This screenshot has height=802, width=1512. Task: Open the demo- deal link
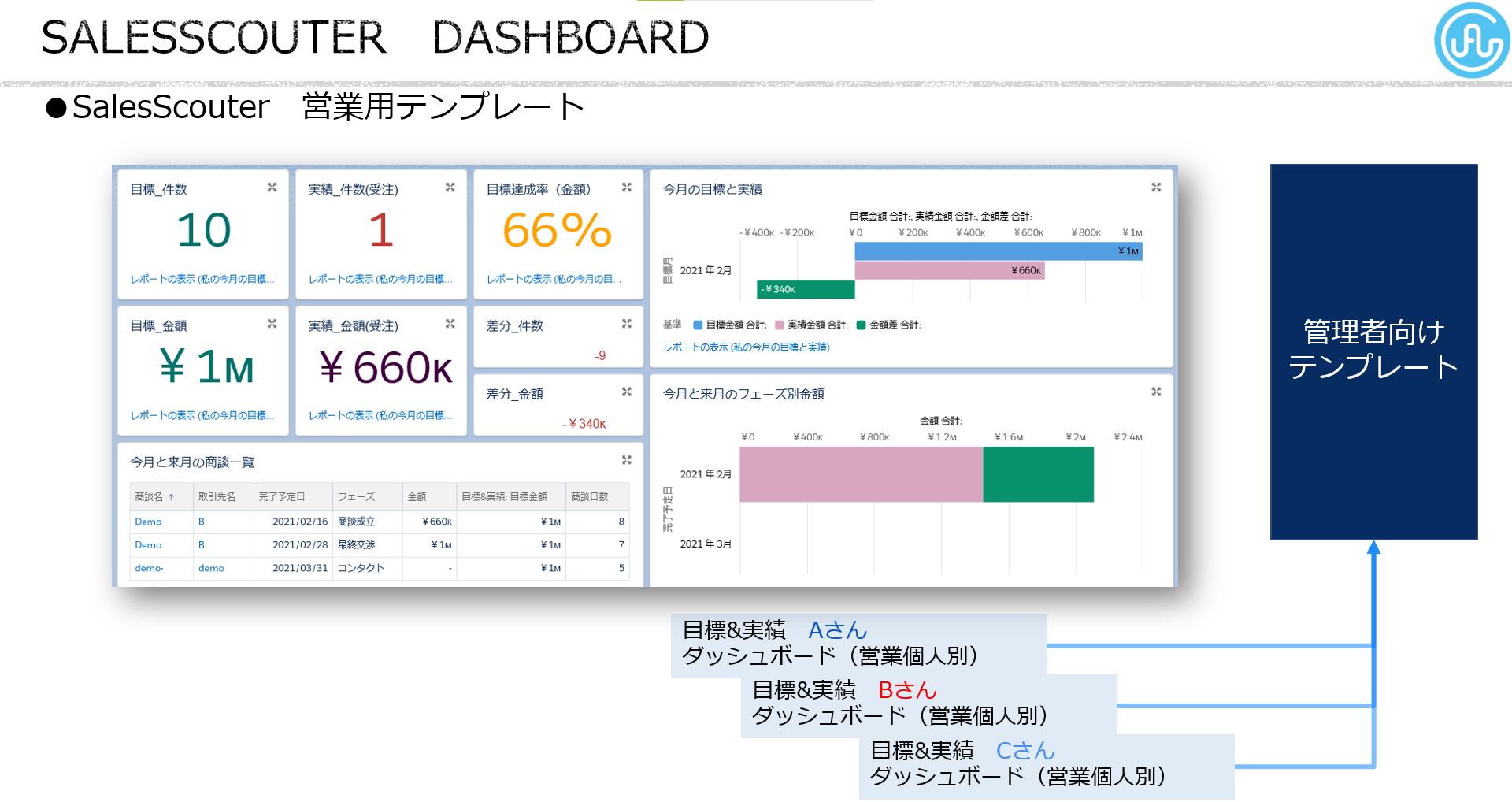tap(149, 568)
